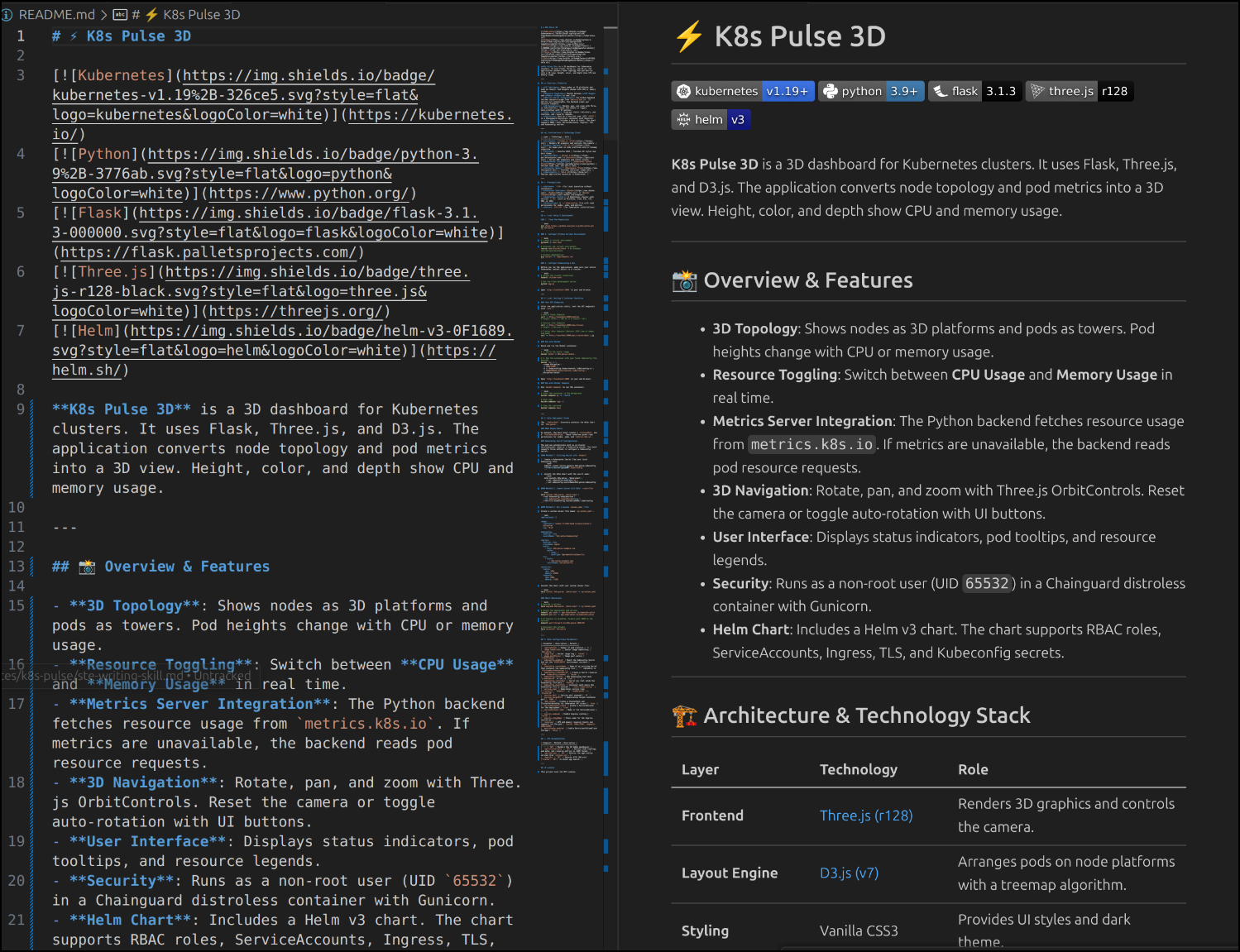Click '**3D Topology**' in the editor source
Screen dimensions: 1240x952
pyautogui.click(x=135, y=606)
